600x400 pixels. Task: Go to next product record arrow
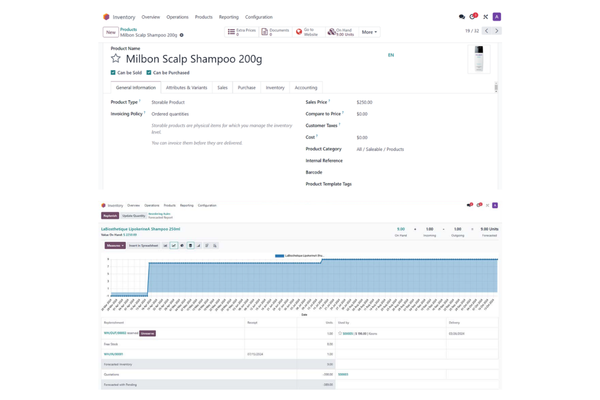[x=497, y=31]
